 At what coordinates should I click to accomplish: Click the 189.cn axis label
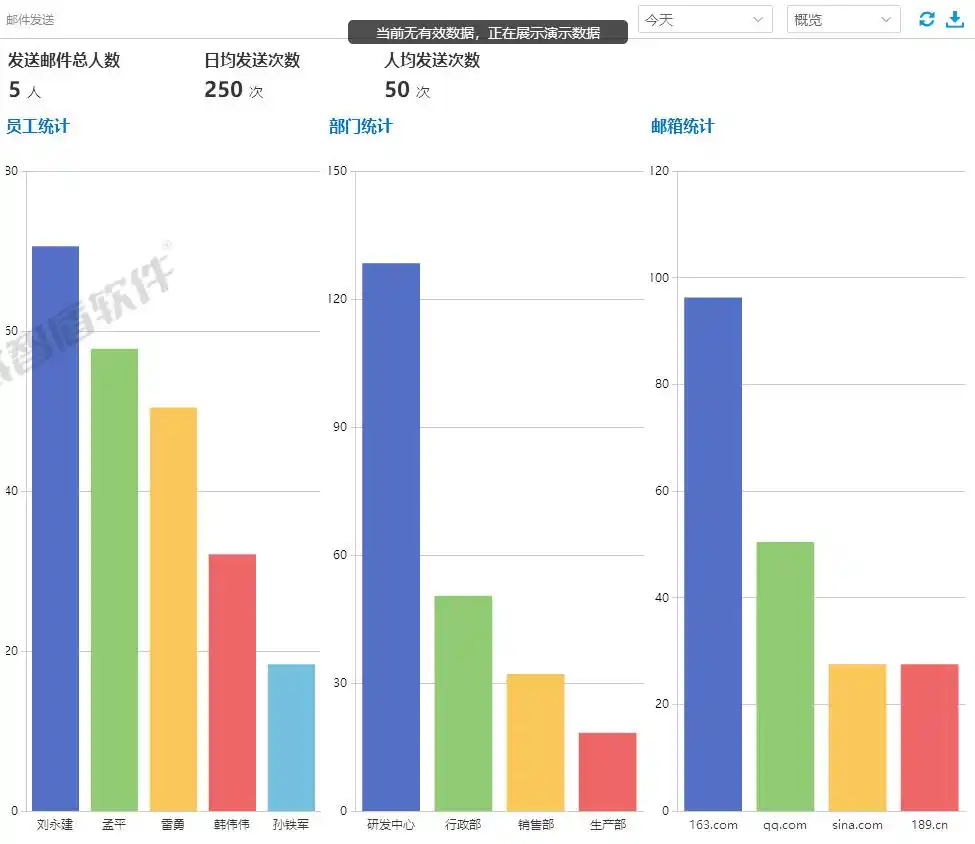(x=930, y=825)
